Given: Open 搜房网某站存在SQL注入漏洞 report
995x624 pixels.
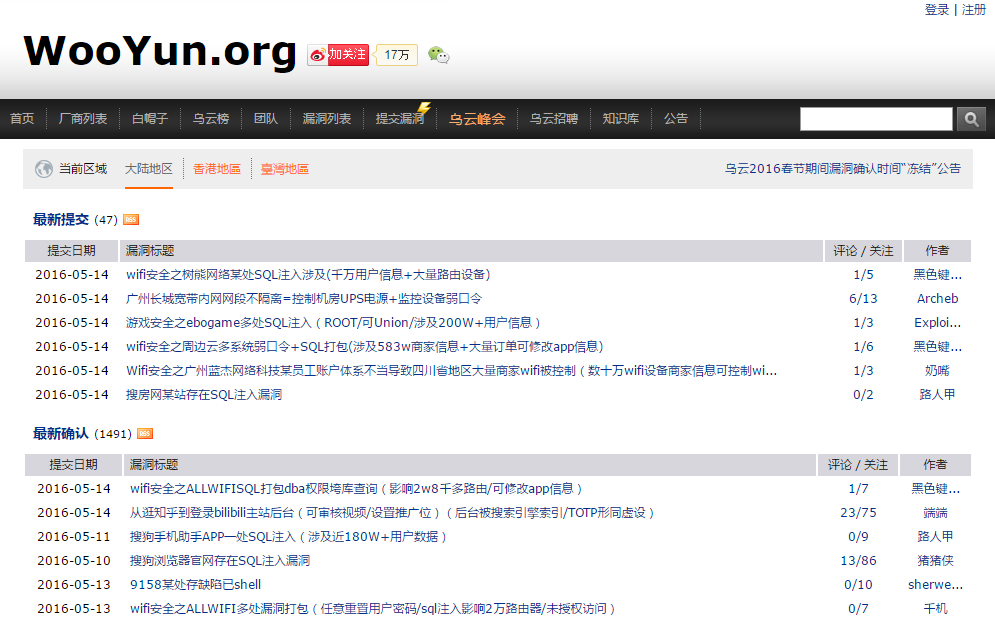Looking at the screenshot, I should (204, 395).
